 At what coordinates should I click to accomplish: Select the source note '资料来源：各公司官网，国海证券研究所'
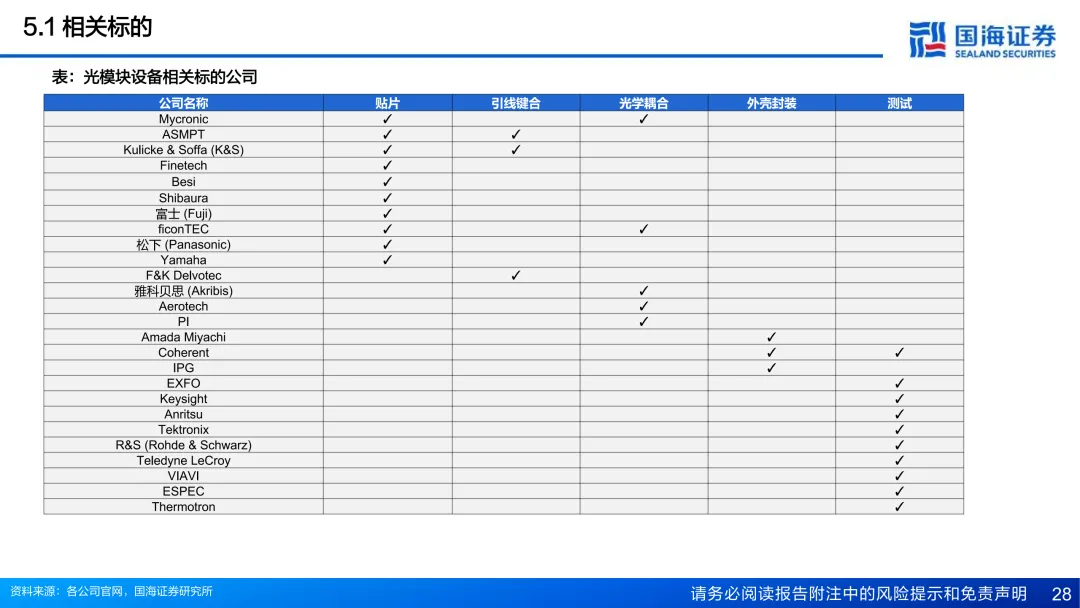[112, 591]
